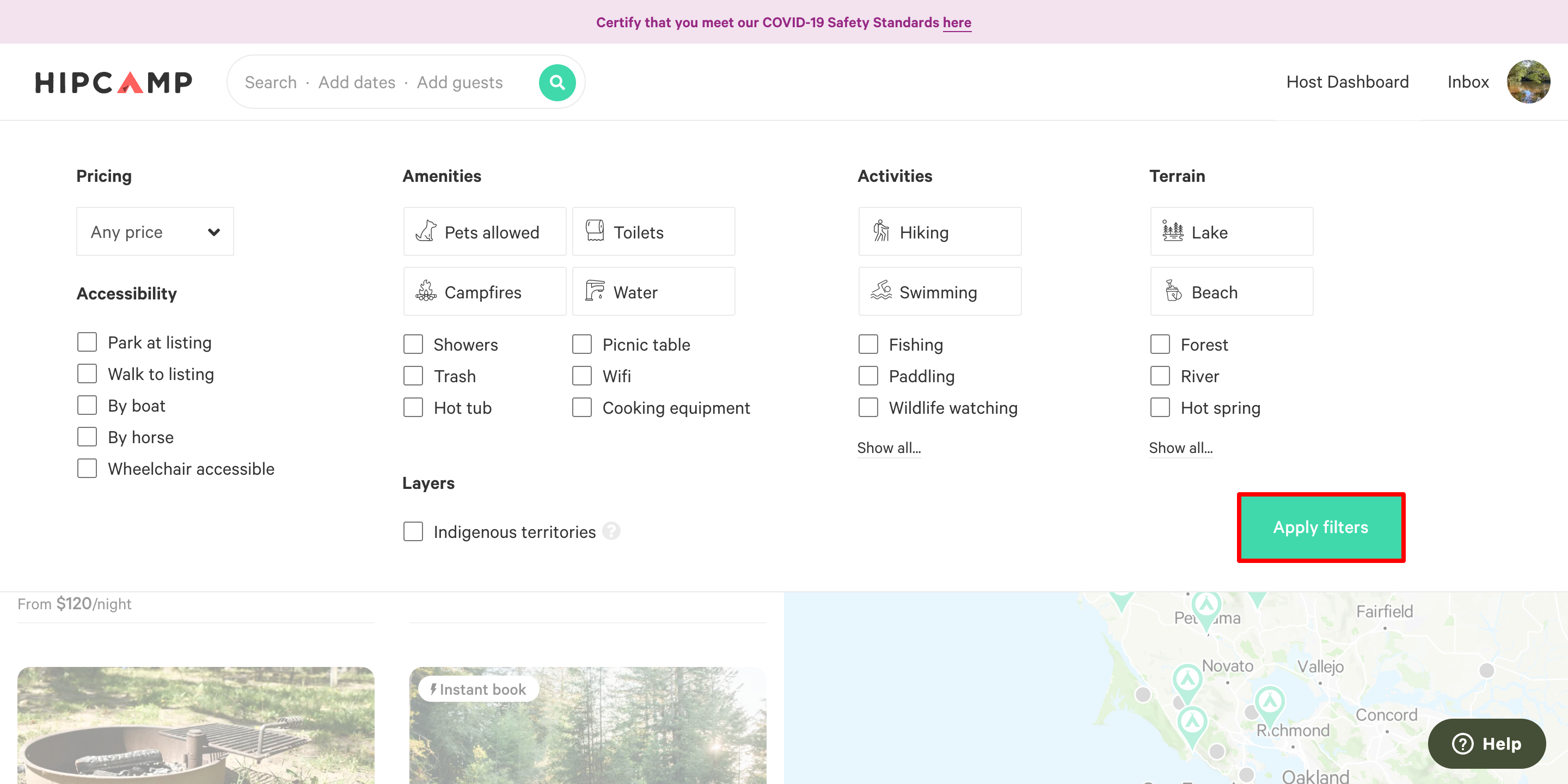1568x784 pixels.
Task: Tick the Hot spring checkbox
Action: tap(1160, 408)
